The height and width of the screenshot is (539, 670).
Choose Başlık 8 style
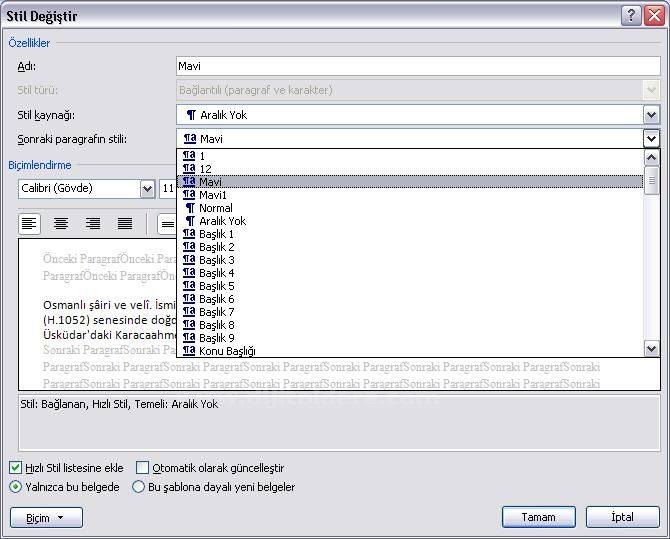point(410,325)
